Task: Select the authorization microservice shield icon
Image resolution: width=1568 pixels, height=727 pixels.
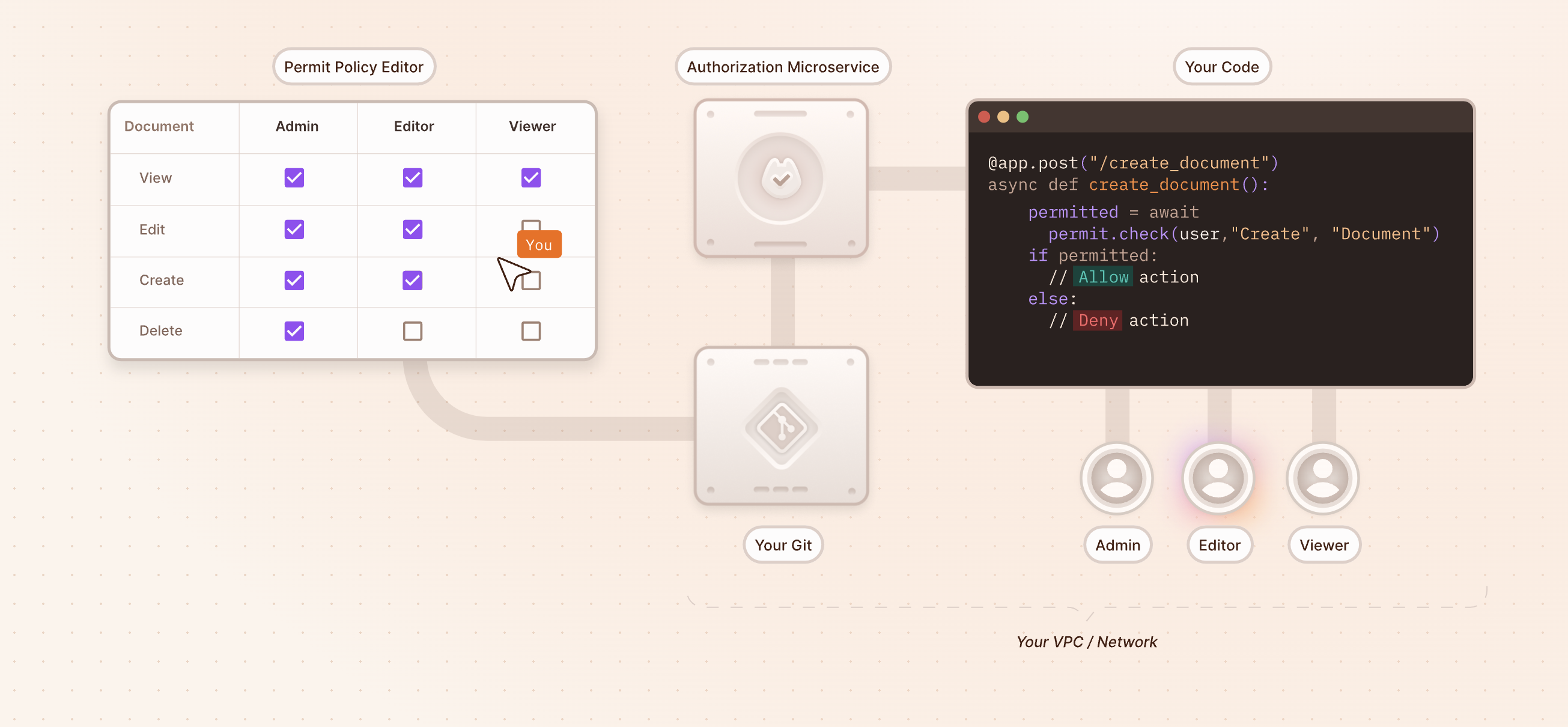Action: coord(783,177)
